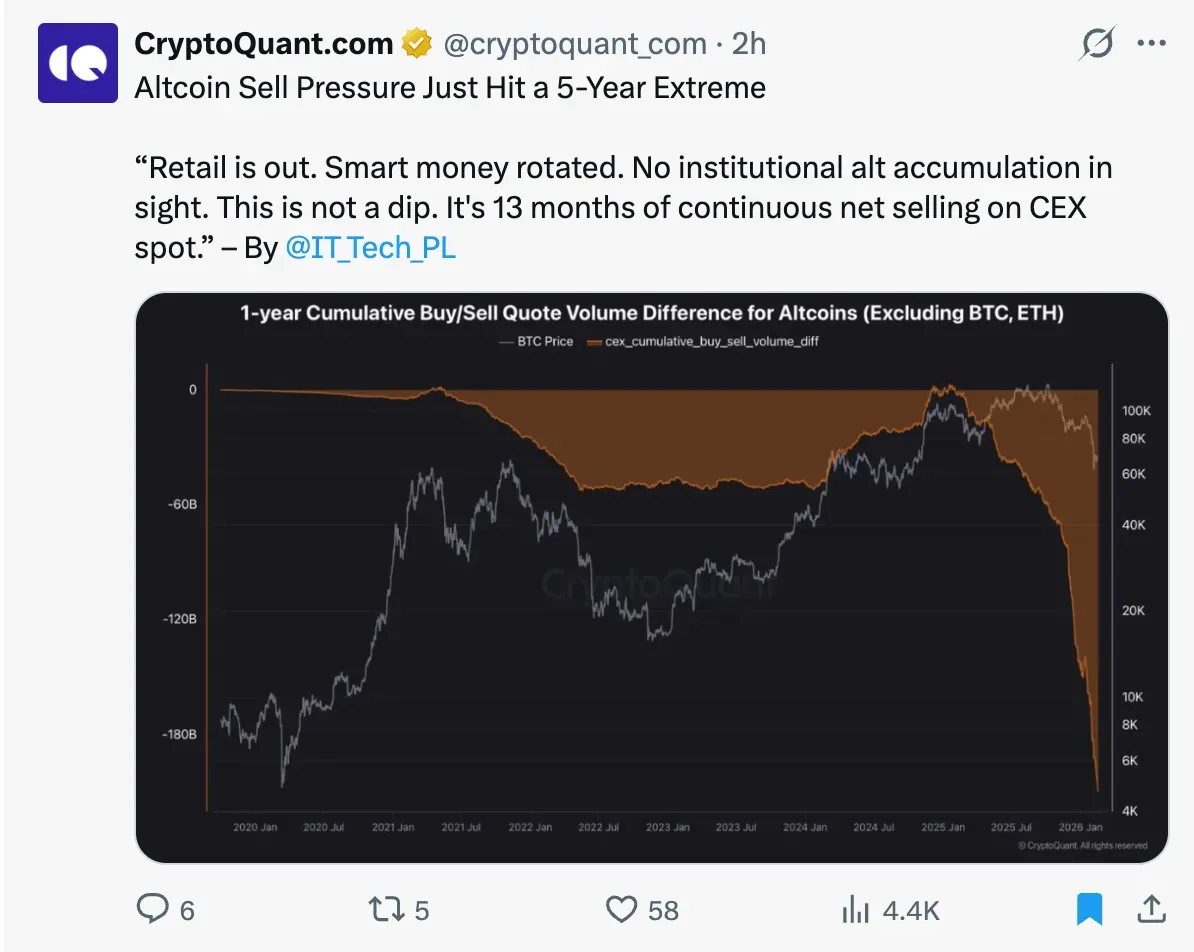Toggle the bookmark state of this tweet
This screenshot has height=952, width=1194.
tap(1090, 910)
